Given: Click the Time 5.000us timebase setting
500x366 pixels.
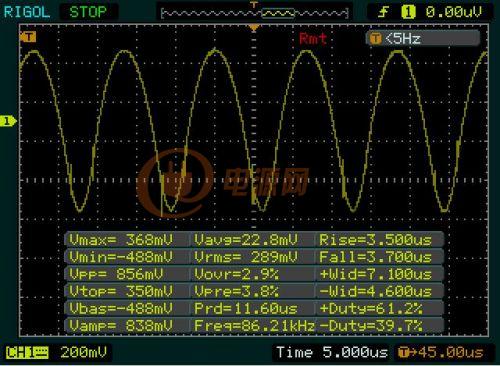Looking at the screenshot, I should coord(332,352).
